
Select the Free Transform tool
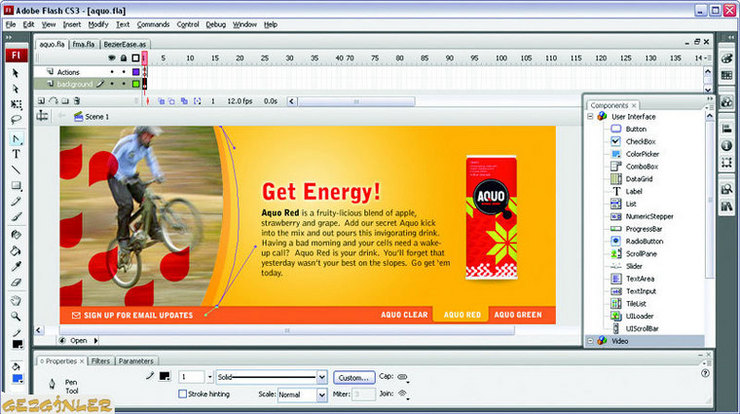click(x=16, y=104)
